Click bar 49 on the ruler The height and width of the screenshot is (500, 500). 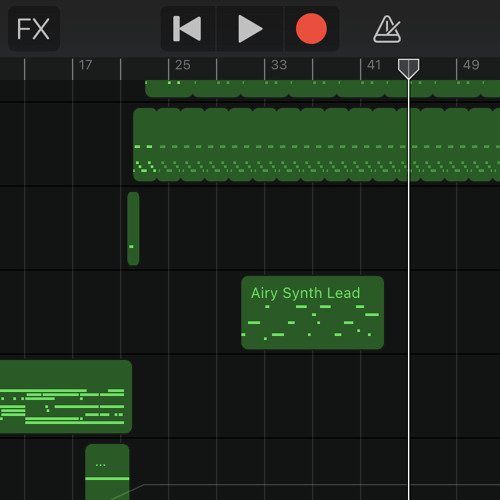[471, 65]
